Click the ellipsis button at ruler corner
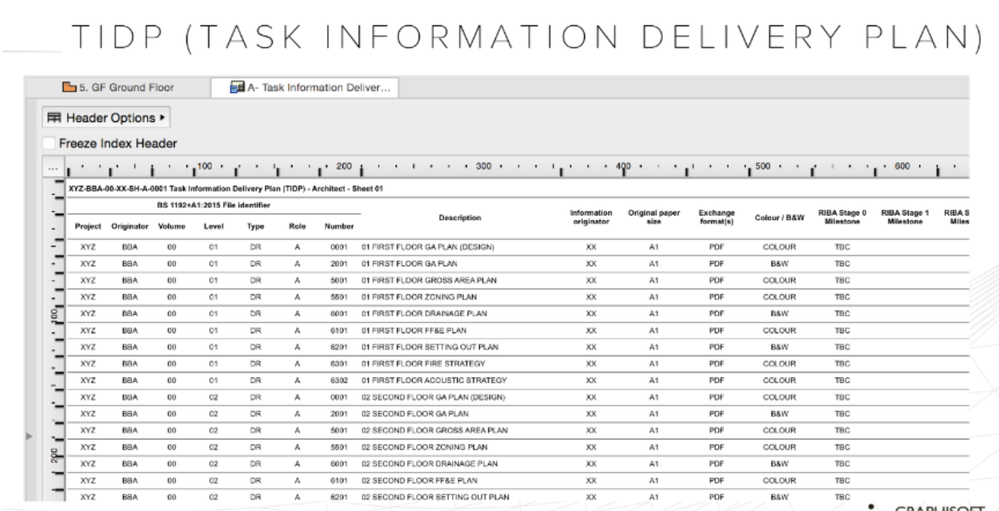The height and width of the screenshot is (511, 999). [x=52, y=168]
